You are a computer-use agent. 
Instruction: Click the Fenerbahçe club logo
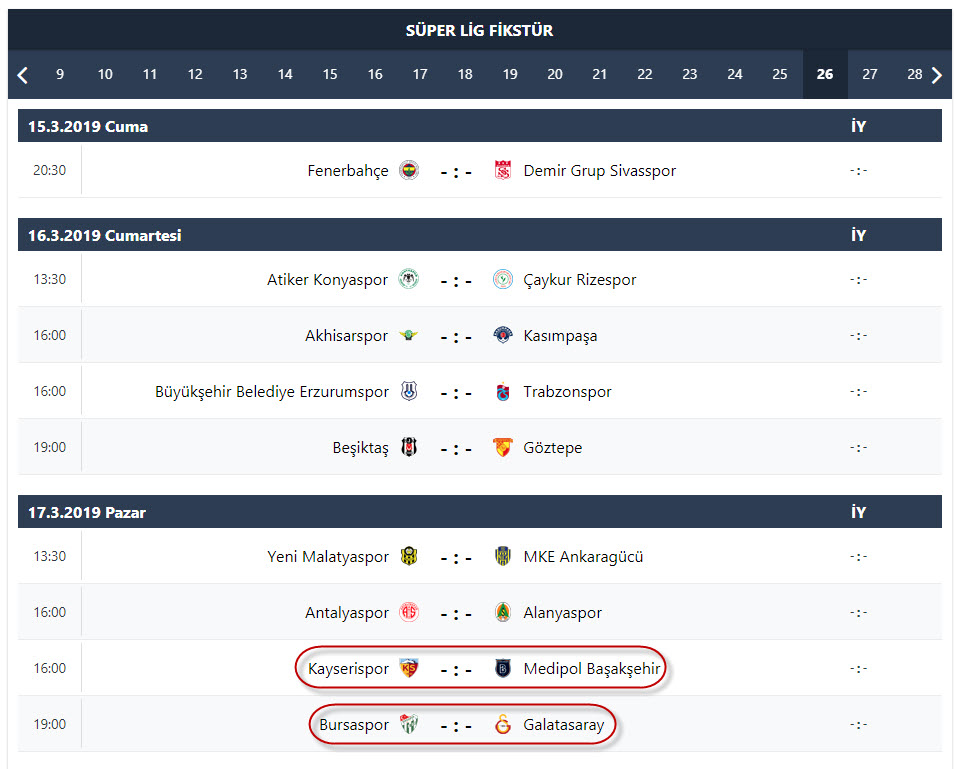tap(409, 170)
